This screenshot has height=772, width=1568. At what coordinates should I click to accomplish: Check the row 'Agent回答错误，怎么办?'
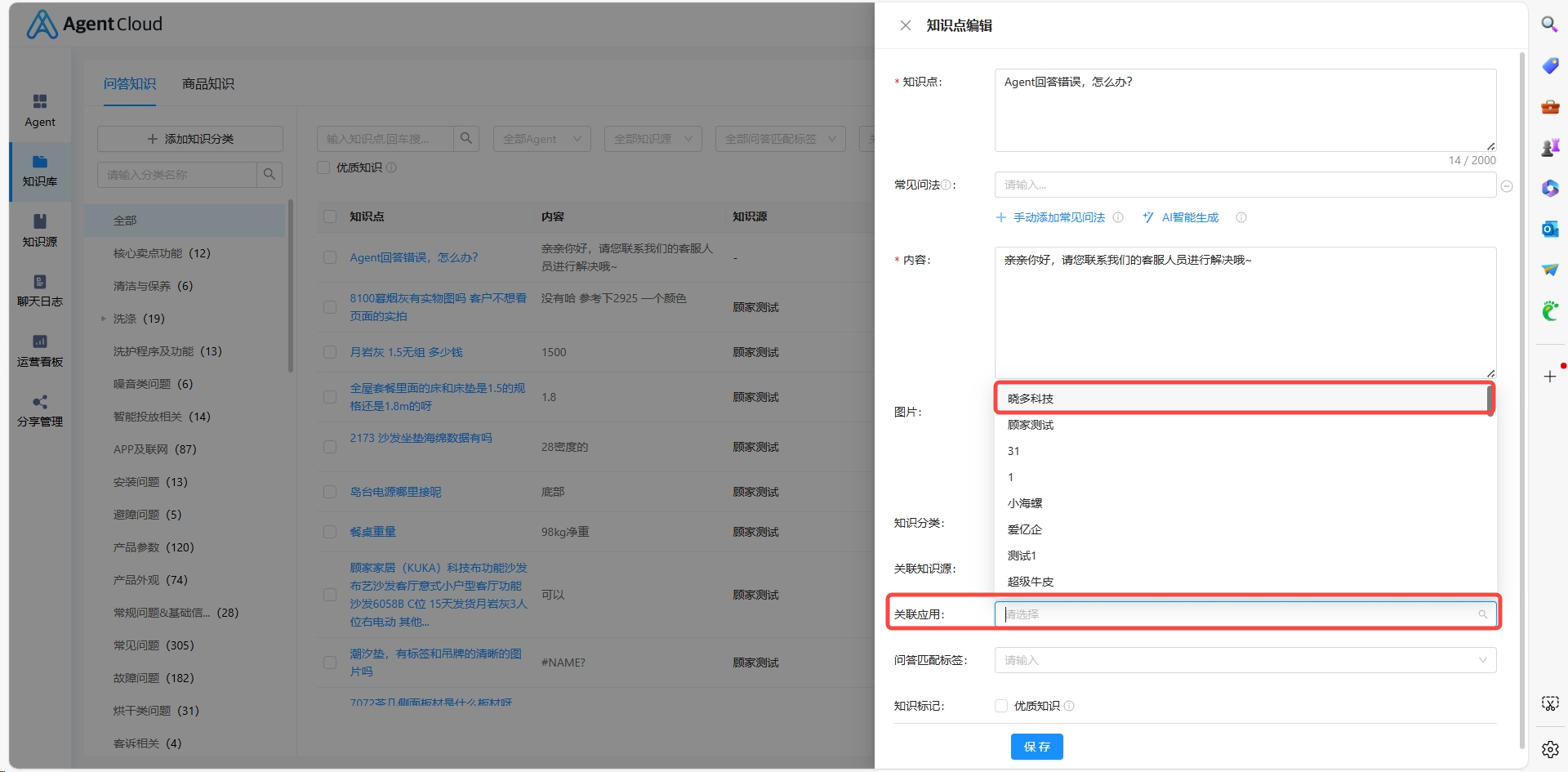pyautogui.click(x=330, y=257)
